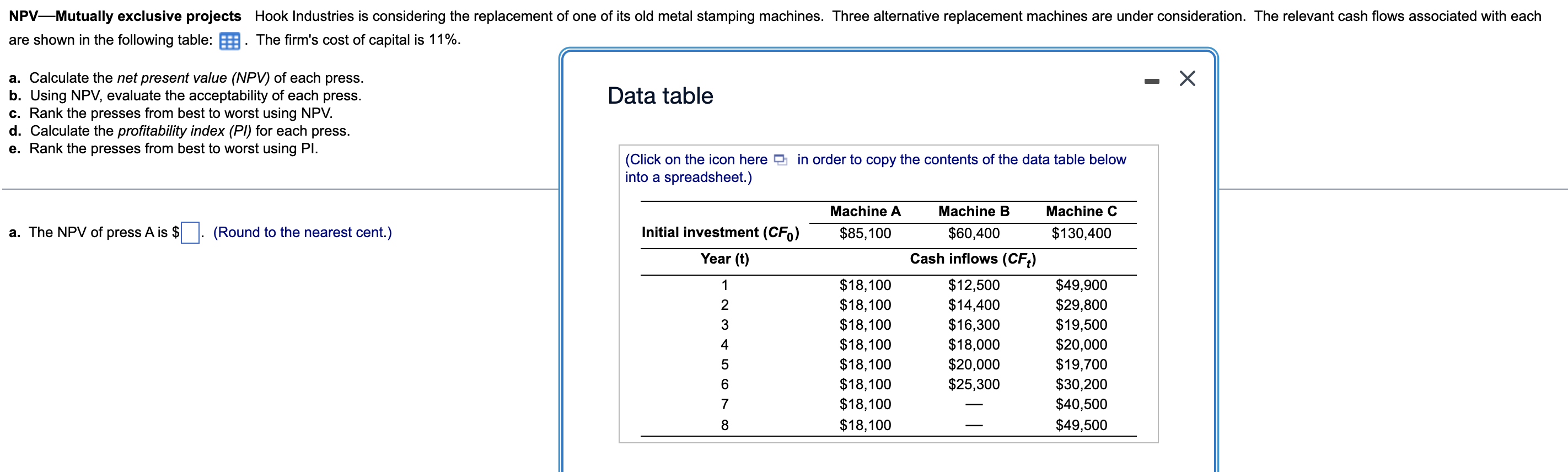Click Machine A year 8 value $18,100
Image resolution: width=1568 pixels, height=472 pixels.
click(x=865, y=425)
